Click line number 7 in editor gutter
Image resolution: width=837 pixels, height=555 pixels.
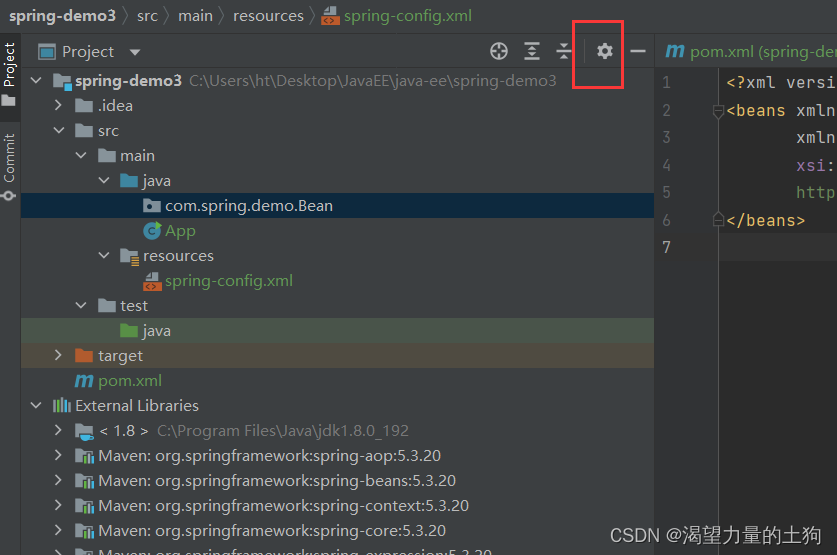point(666,247)
